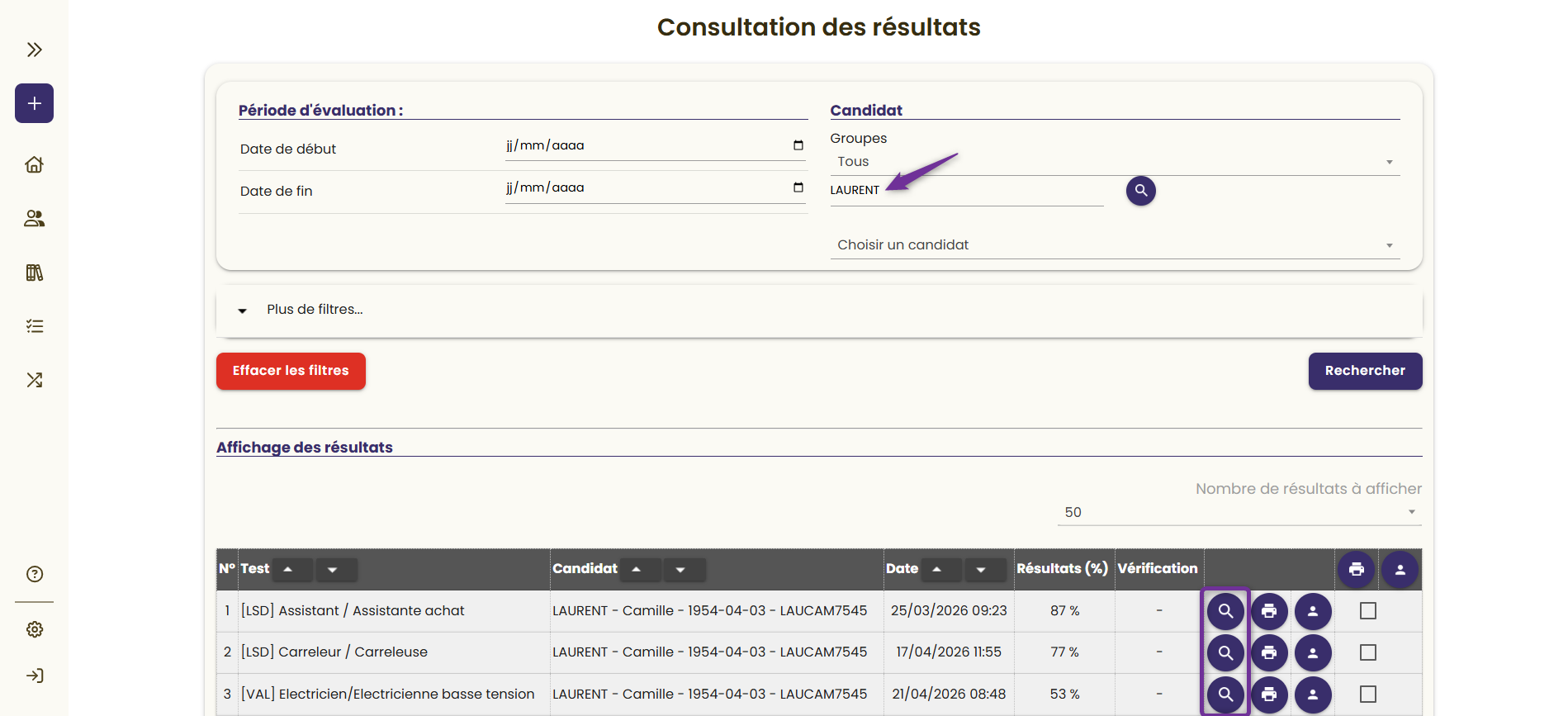Open the library books icon in sidebar
This screenshot has width=1568, height=716.
coord(34,273)
